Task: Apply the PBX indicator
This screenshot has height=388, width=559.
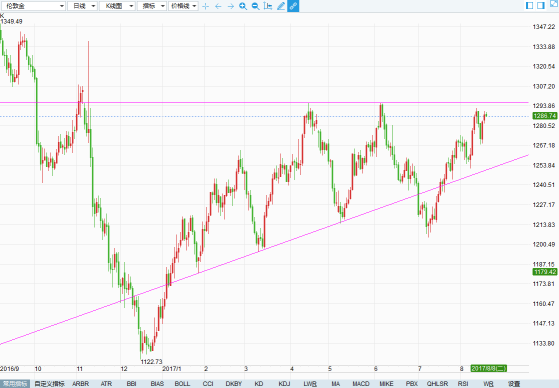Action: coord(412,384)
